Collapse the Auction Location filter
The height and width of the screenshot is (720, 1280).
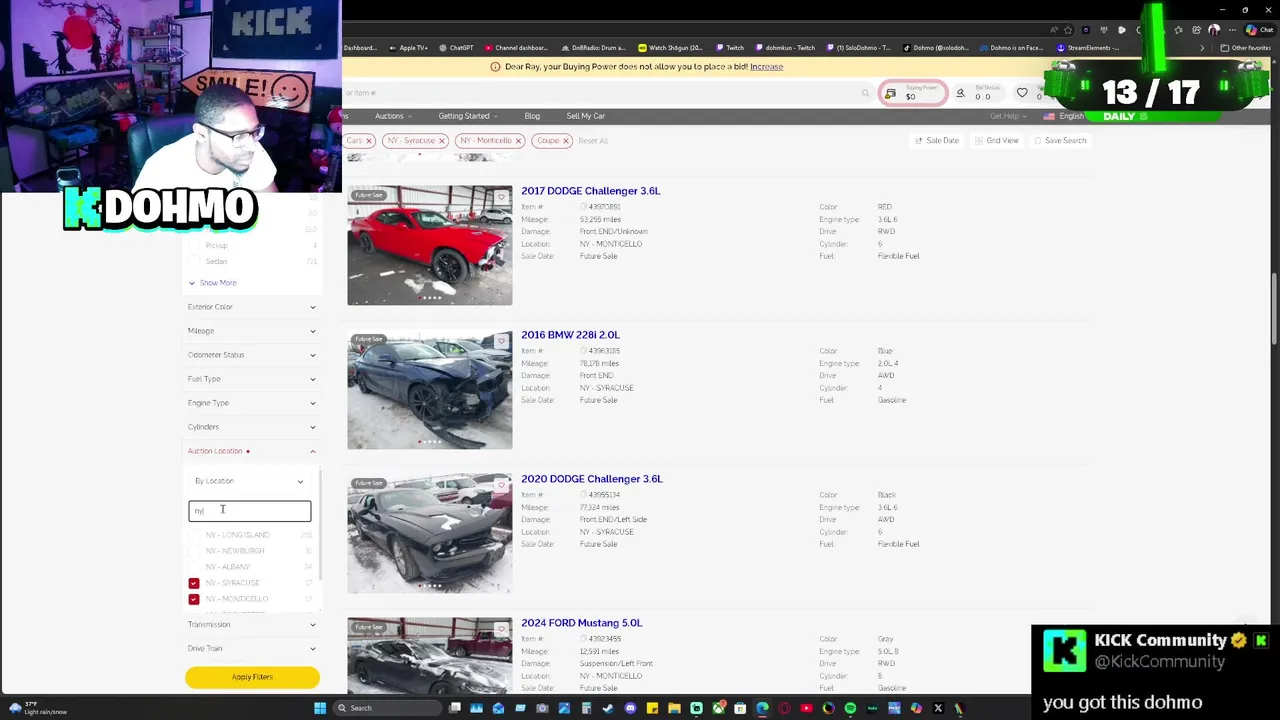[x=252, y=451]
